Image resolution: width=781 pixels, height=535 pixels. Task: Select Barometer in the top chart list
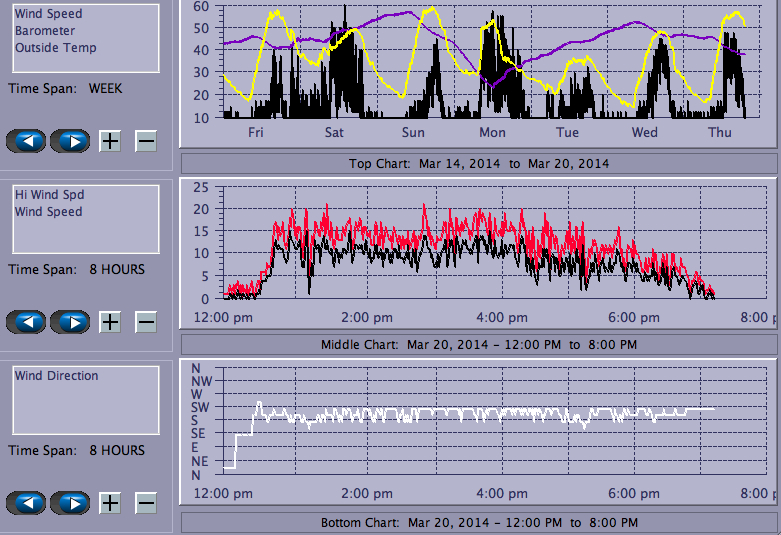tap(43, 31)
